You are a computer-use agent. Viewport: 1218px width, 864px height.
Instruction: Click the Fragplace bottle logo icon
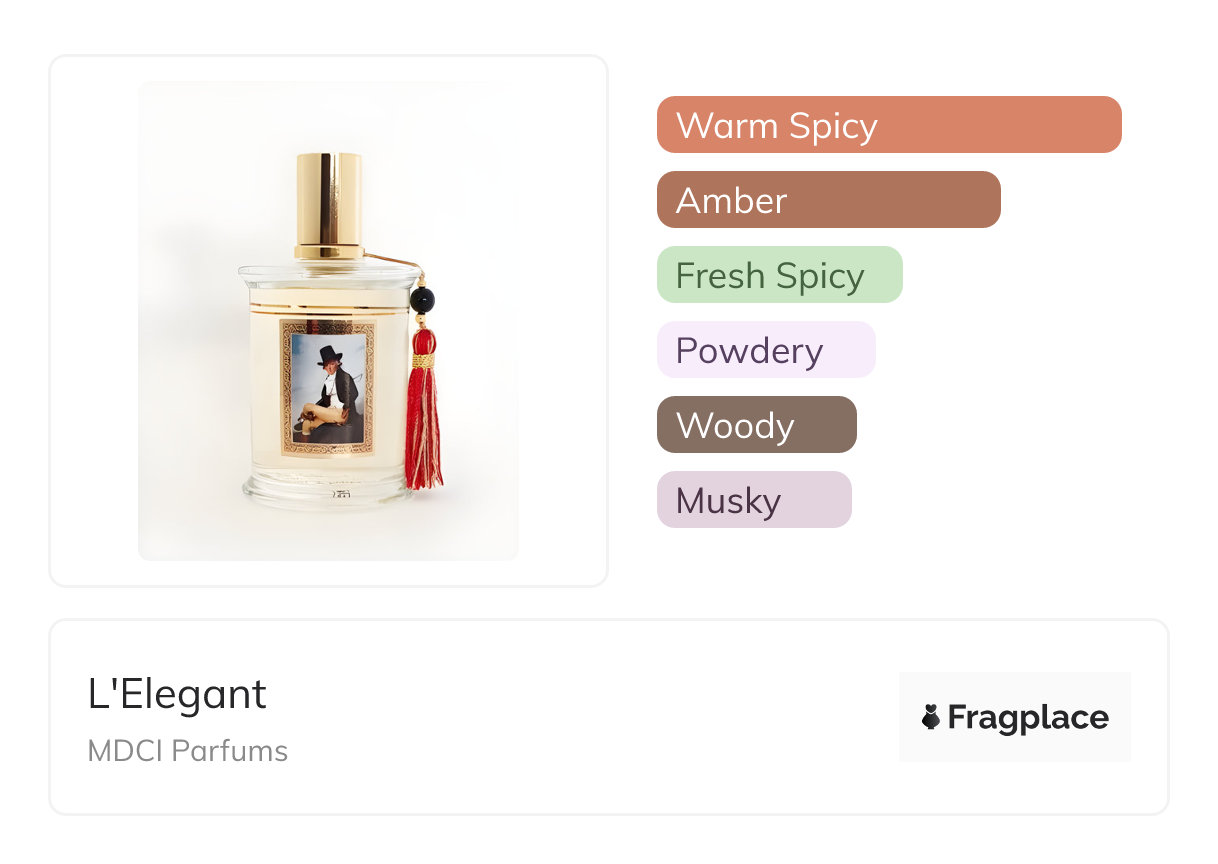coord(931,717)
